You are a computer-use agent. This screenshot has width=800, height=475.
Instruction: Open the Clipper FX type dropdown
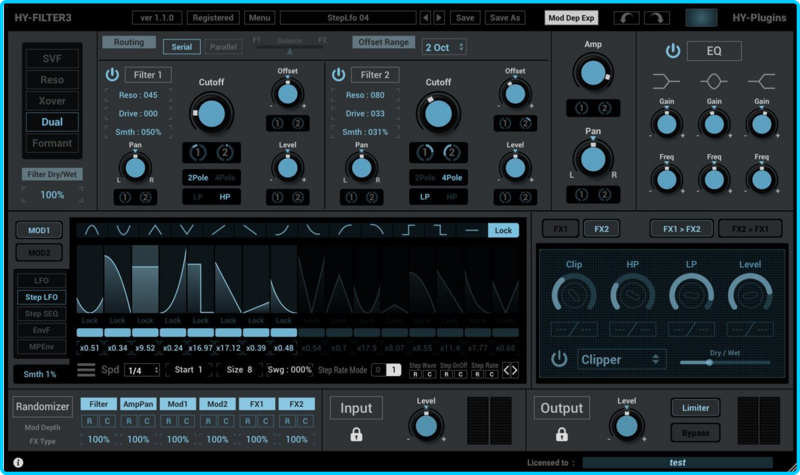621,360
